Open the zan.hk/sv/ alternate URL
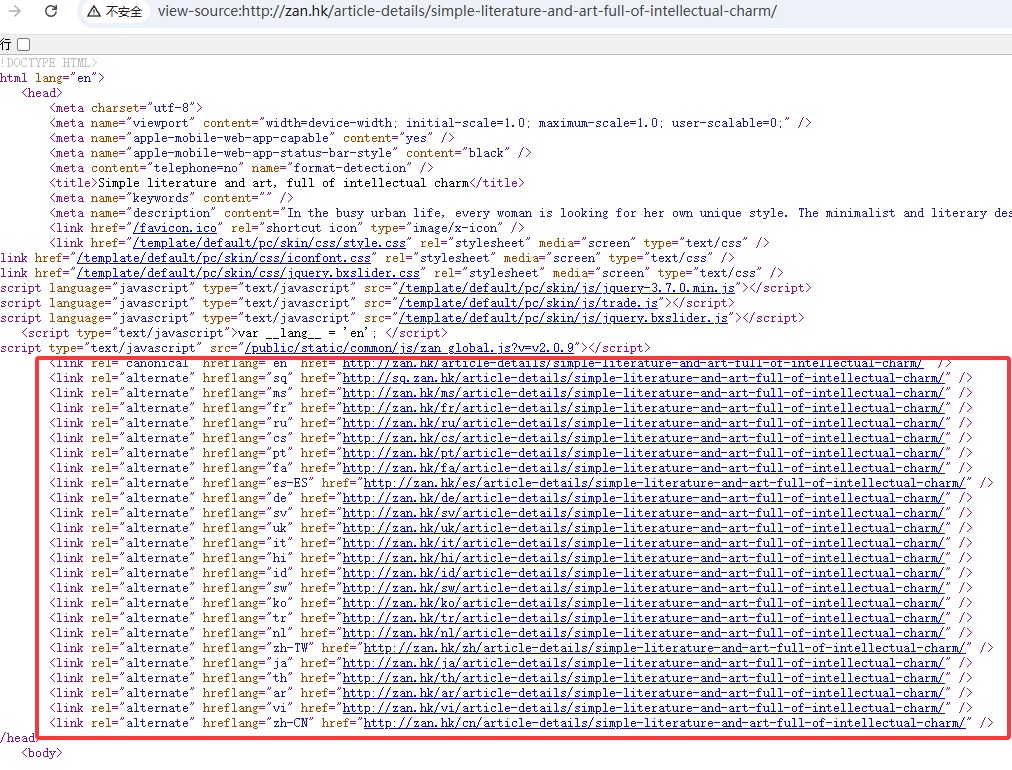The image size is (1012, 770). [643, 512]
